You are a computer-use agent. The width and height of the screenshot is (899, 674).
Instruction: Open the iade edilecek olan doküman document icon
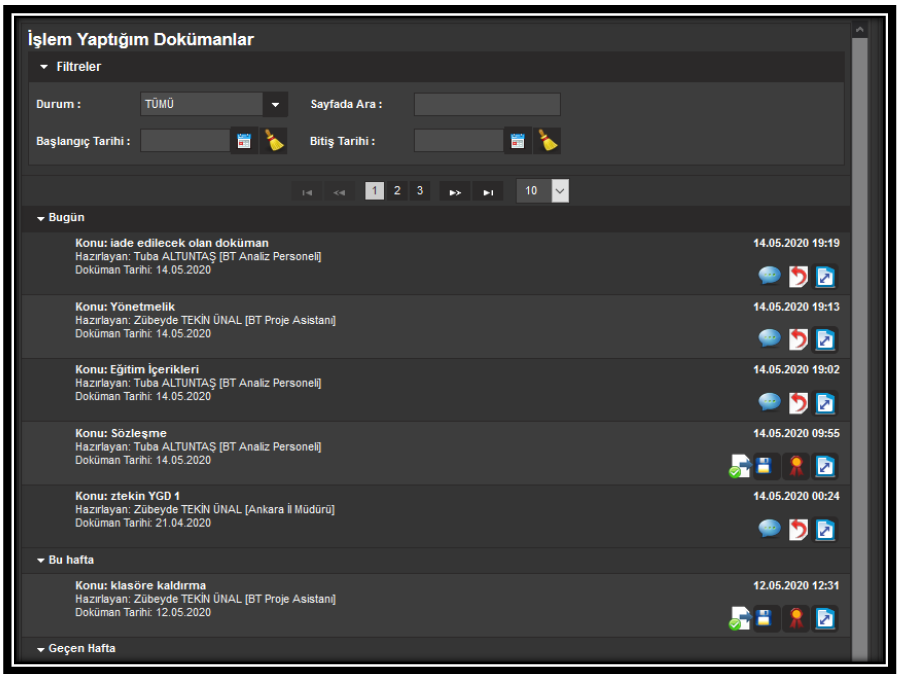pos(825,276)
